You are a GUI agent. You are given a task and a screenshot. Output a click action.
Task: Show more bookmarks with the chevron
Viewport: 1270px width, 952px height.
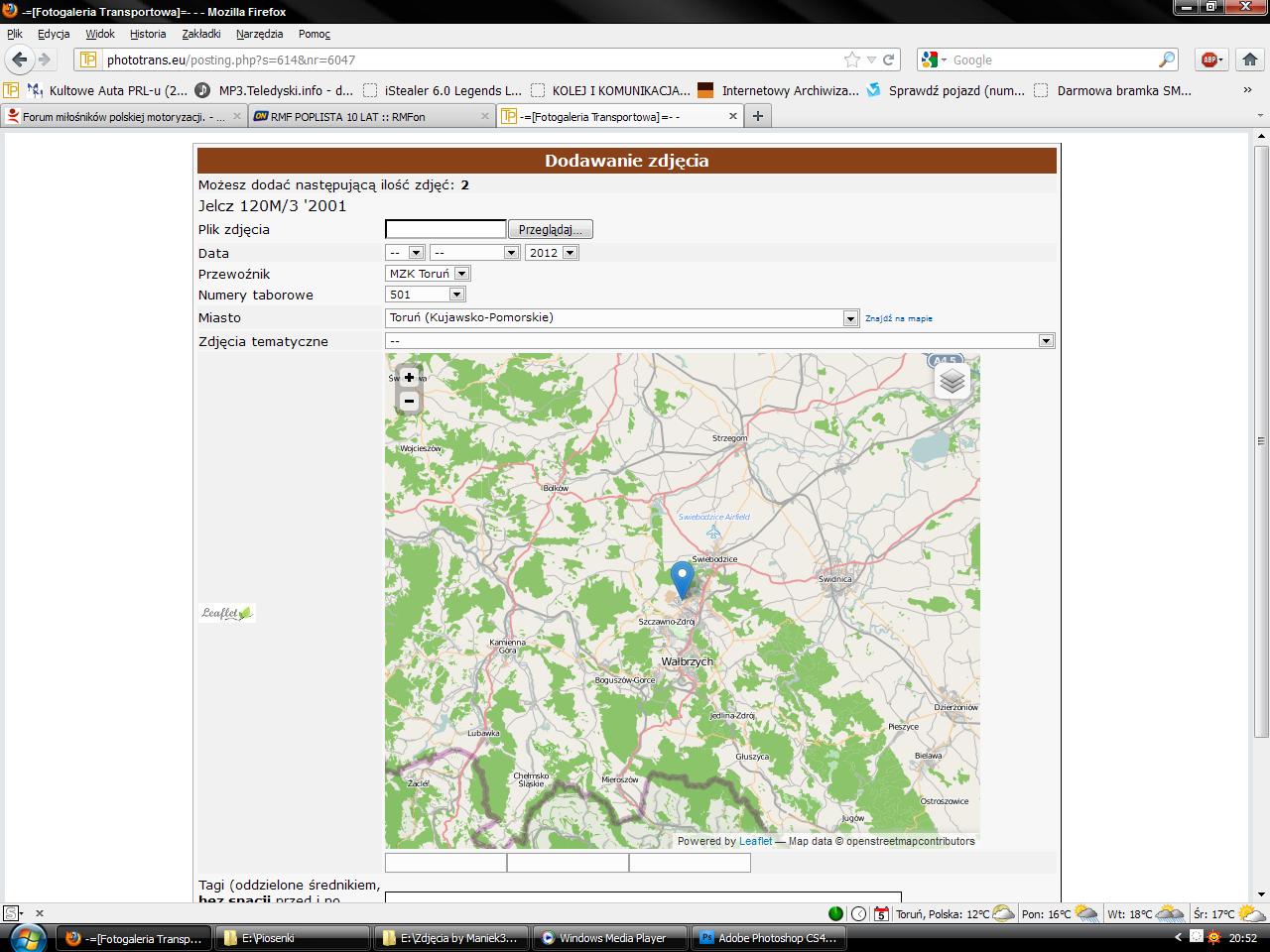(x=1247, y=90)
